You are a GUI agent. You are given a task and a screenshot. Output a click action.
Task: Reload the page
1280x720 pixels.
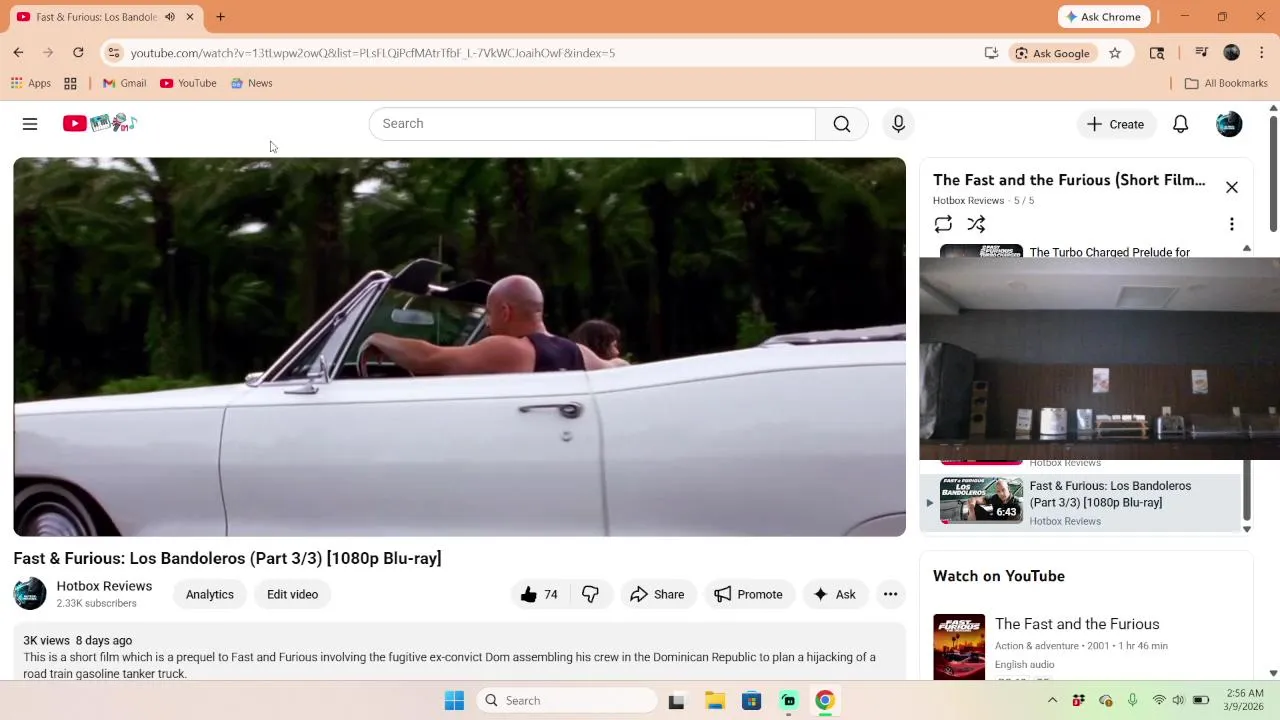[78, 53]
